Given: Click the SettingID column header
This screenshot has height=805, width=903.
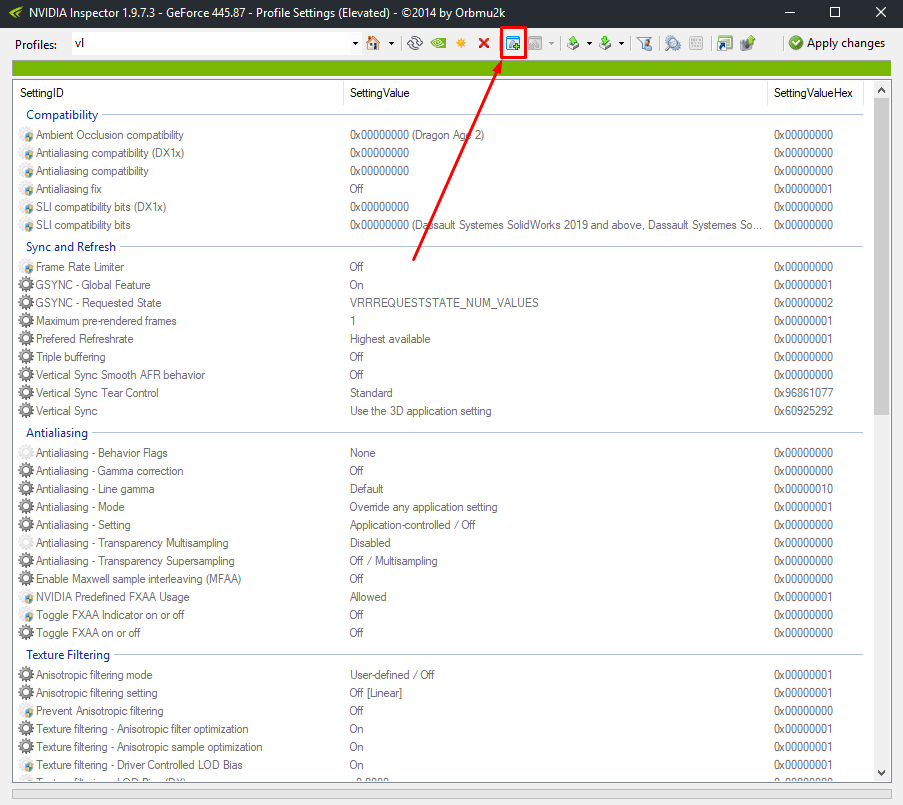Looking at the screenshot, I should click(179, 93).
